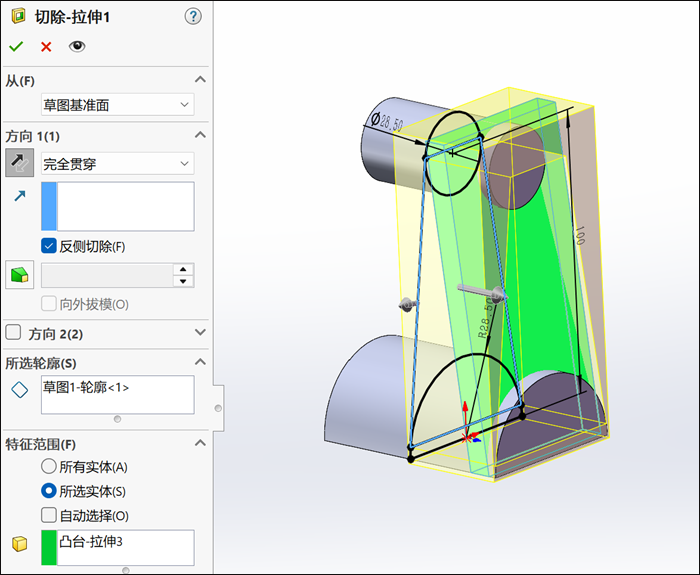Toggle the detailed preview eye icon
The width and height of the screenshot is (700, 575).
tap(77, 46)
